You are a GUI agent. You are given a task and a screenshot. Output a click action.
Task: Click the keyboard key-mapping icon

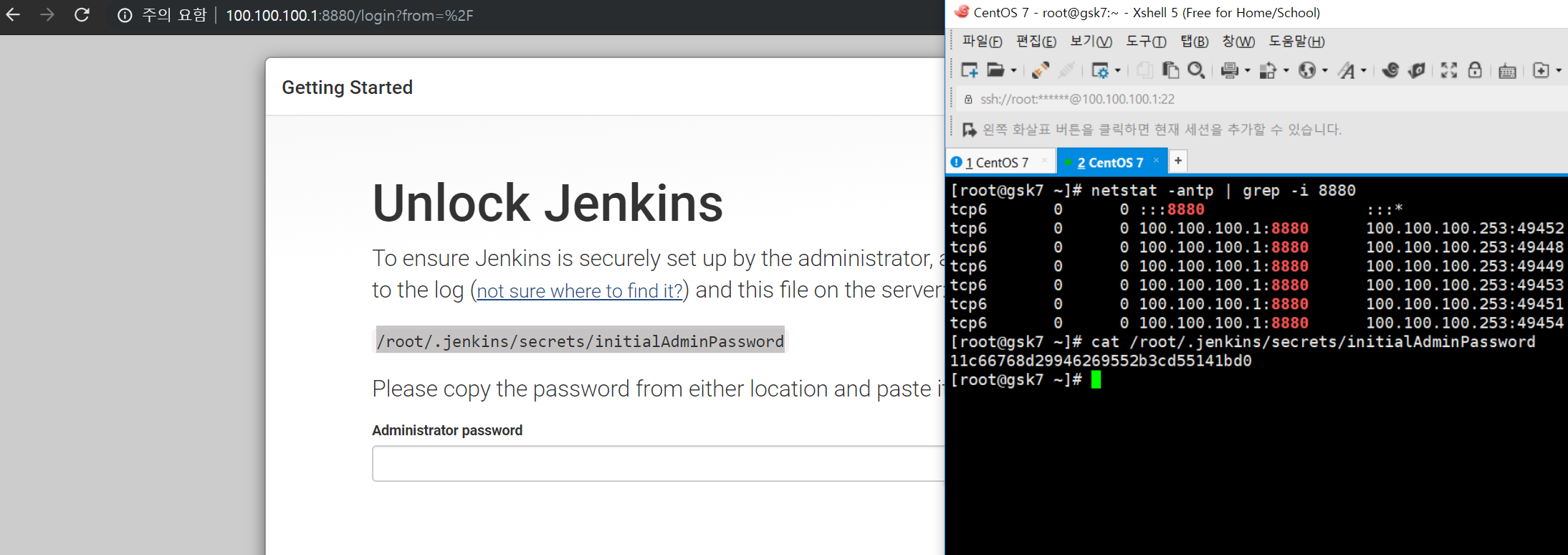point(1507,70)
